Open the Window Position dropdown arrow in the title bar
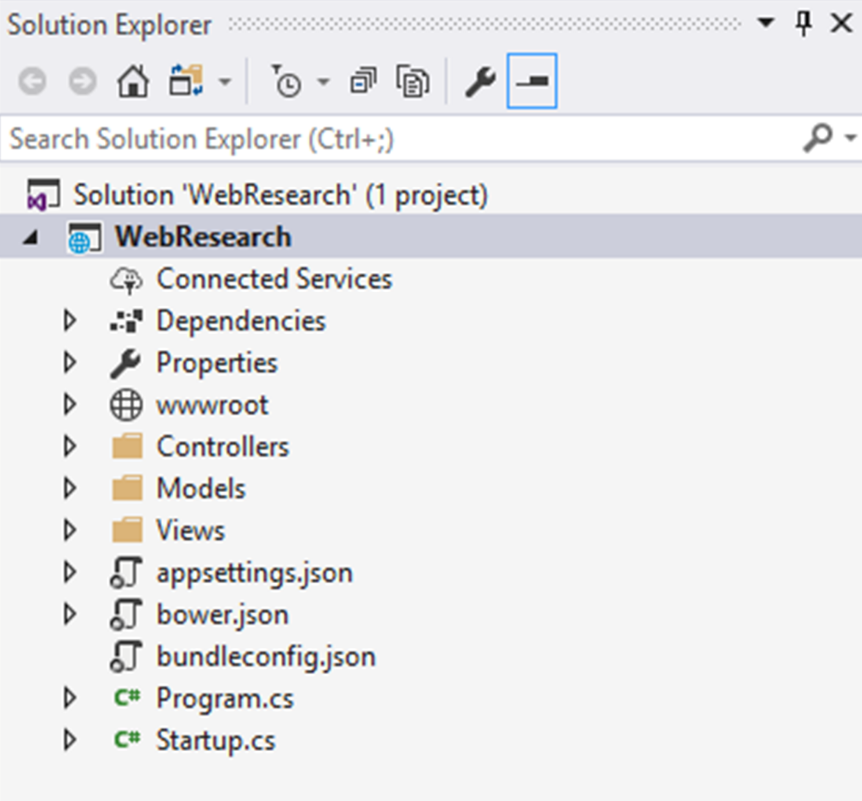Image resolution: width=862 pixels, height=801 pixels. (766, 23)
